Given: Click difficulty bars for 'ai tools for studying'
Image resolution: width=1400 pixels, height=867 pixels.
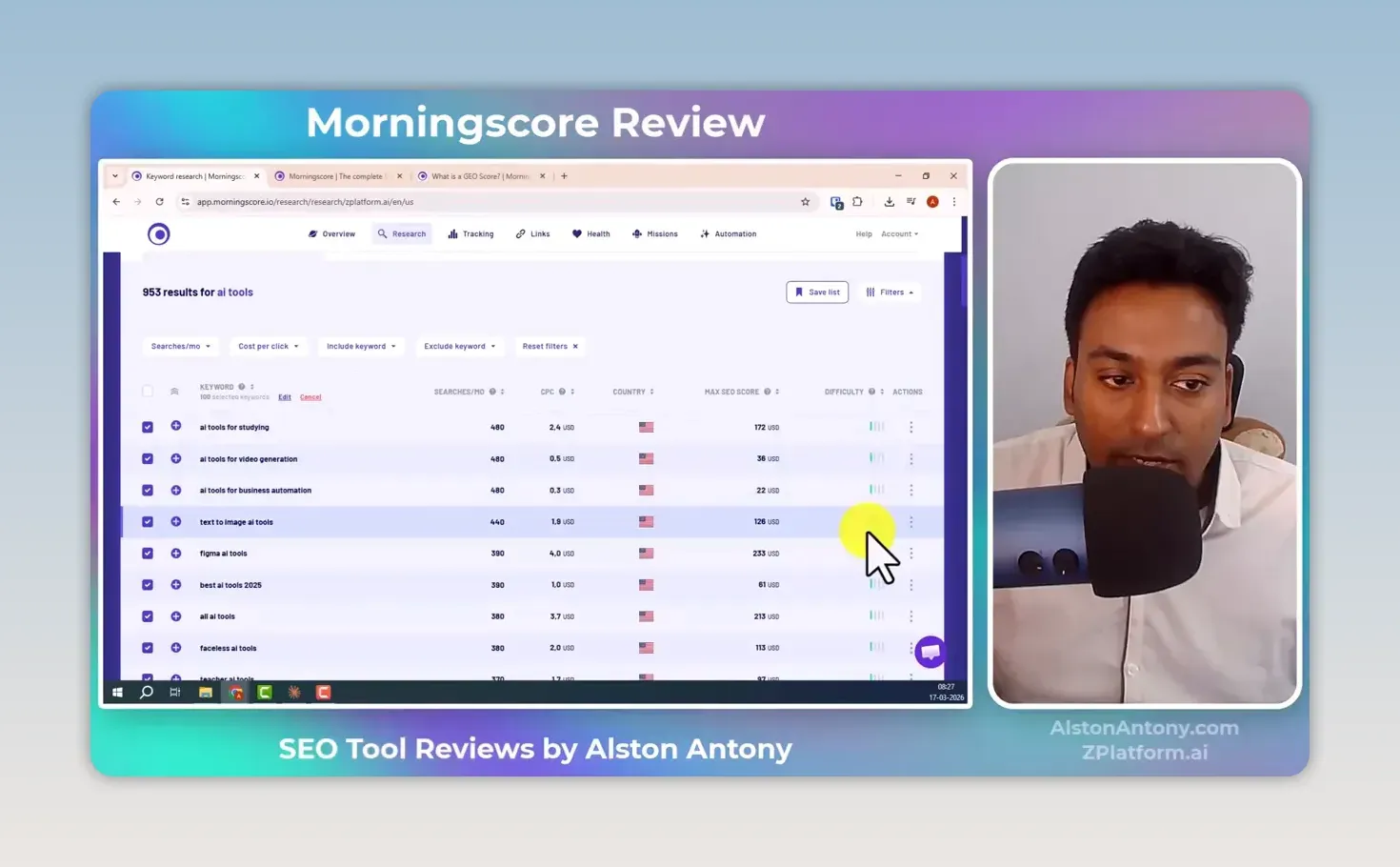Looking at the screenshot, I should [x=877, y=426].
